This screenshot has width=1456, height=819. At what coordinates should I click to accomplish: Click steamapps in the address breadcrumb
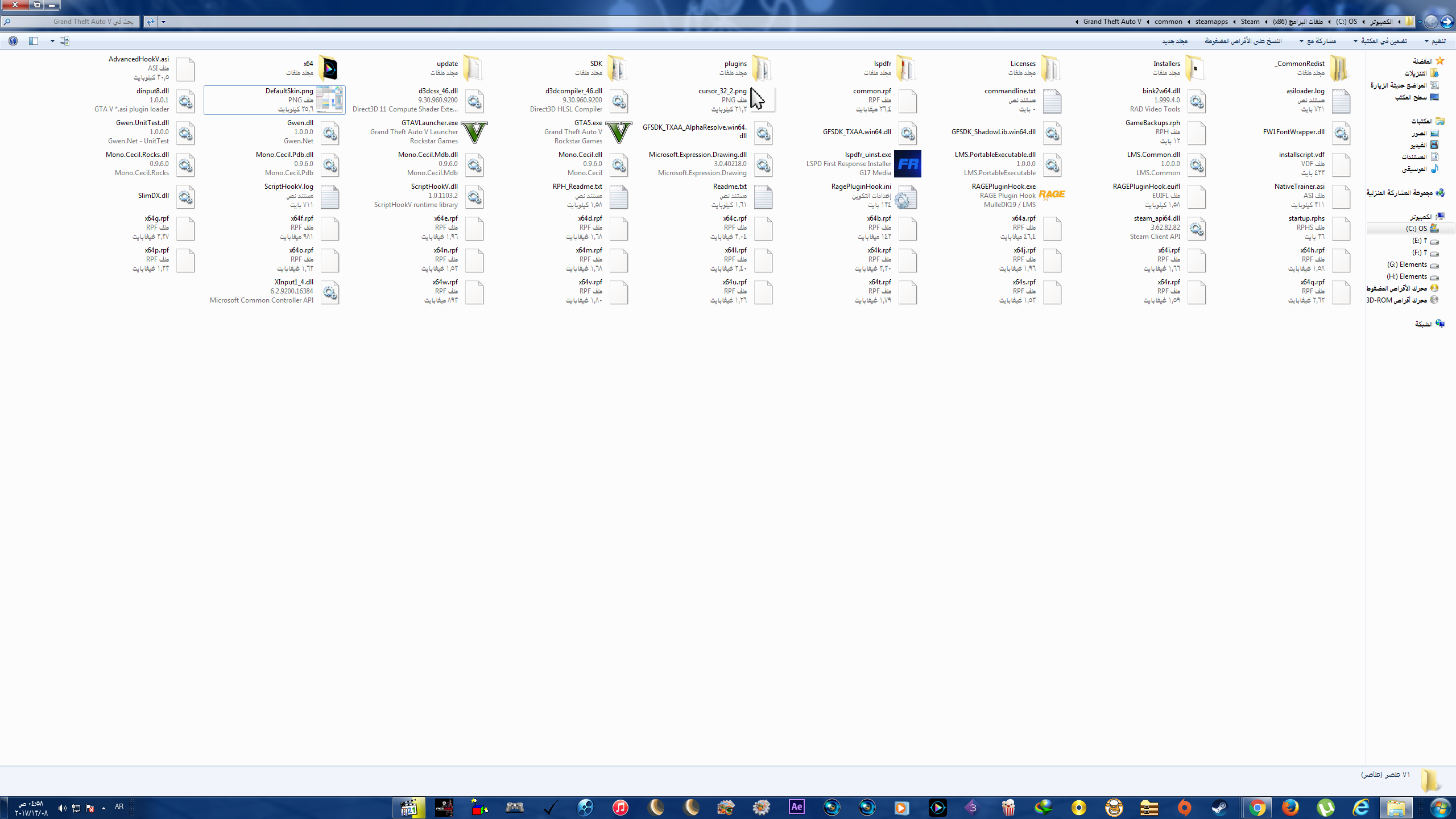click(x=1211, y=22)
